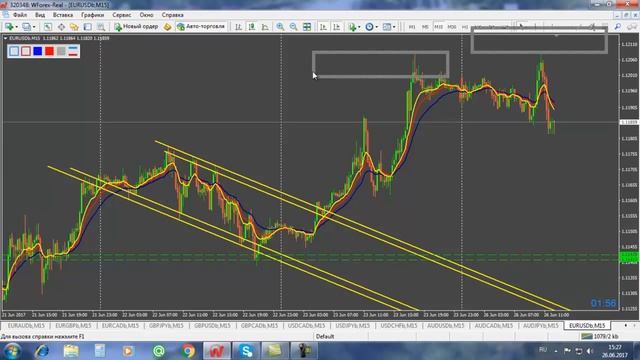Tile chart windows with grid icon

(x=307, y=27)
